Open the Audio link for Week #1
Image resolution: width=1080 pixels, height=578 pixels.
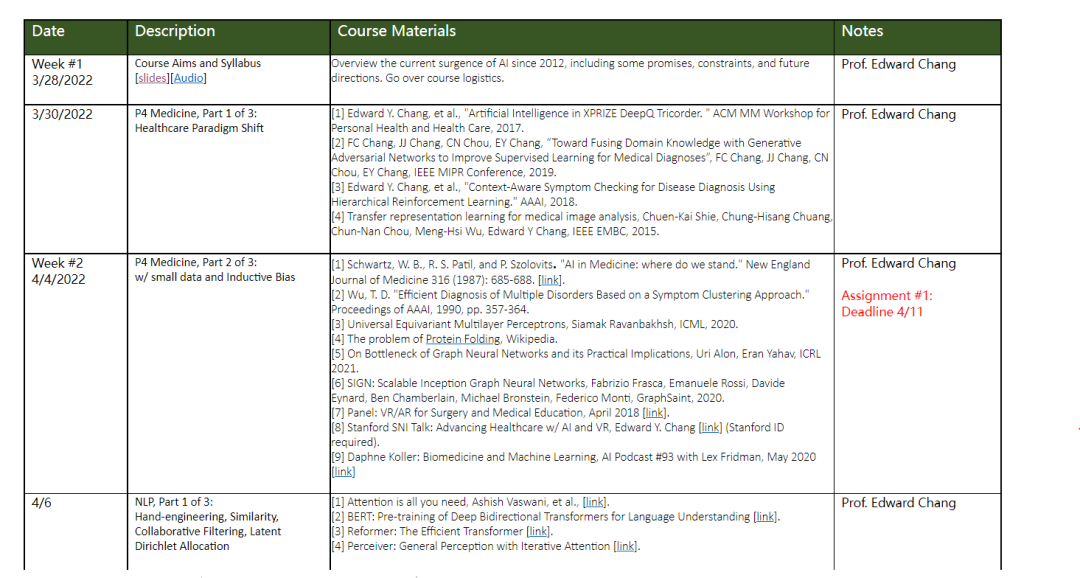[188, 78]
